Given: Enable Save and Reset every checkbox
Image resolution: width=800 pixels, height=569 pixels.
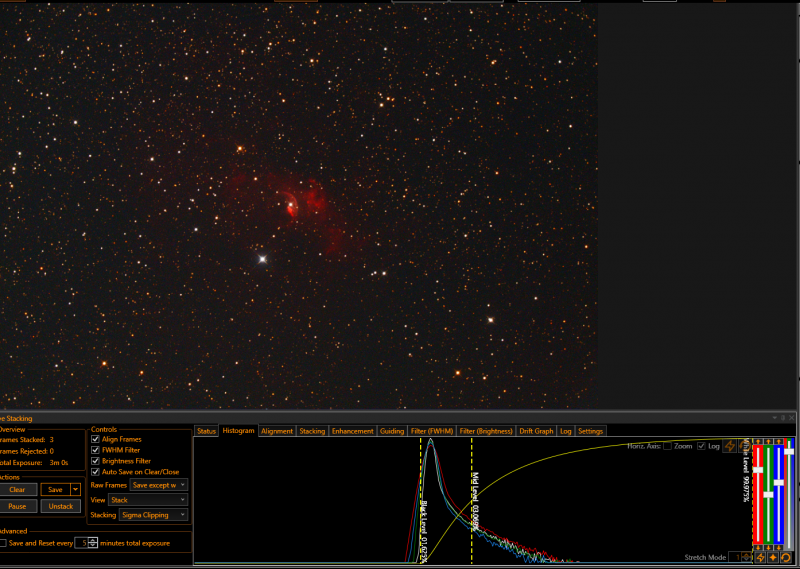Looking at the screenshot, I should [3, 543].
